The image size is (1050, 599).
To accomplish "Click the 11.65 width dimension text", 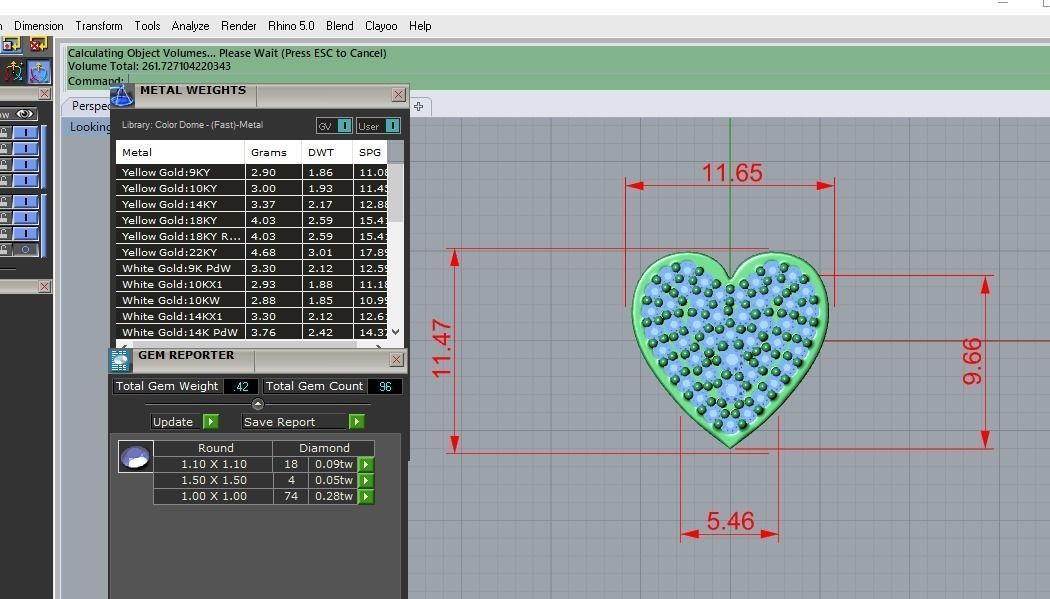I will tap(732, 173).
